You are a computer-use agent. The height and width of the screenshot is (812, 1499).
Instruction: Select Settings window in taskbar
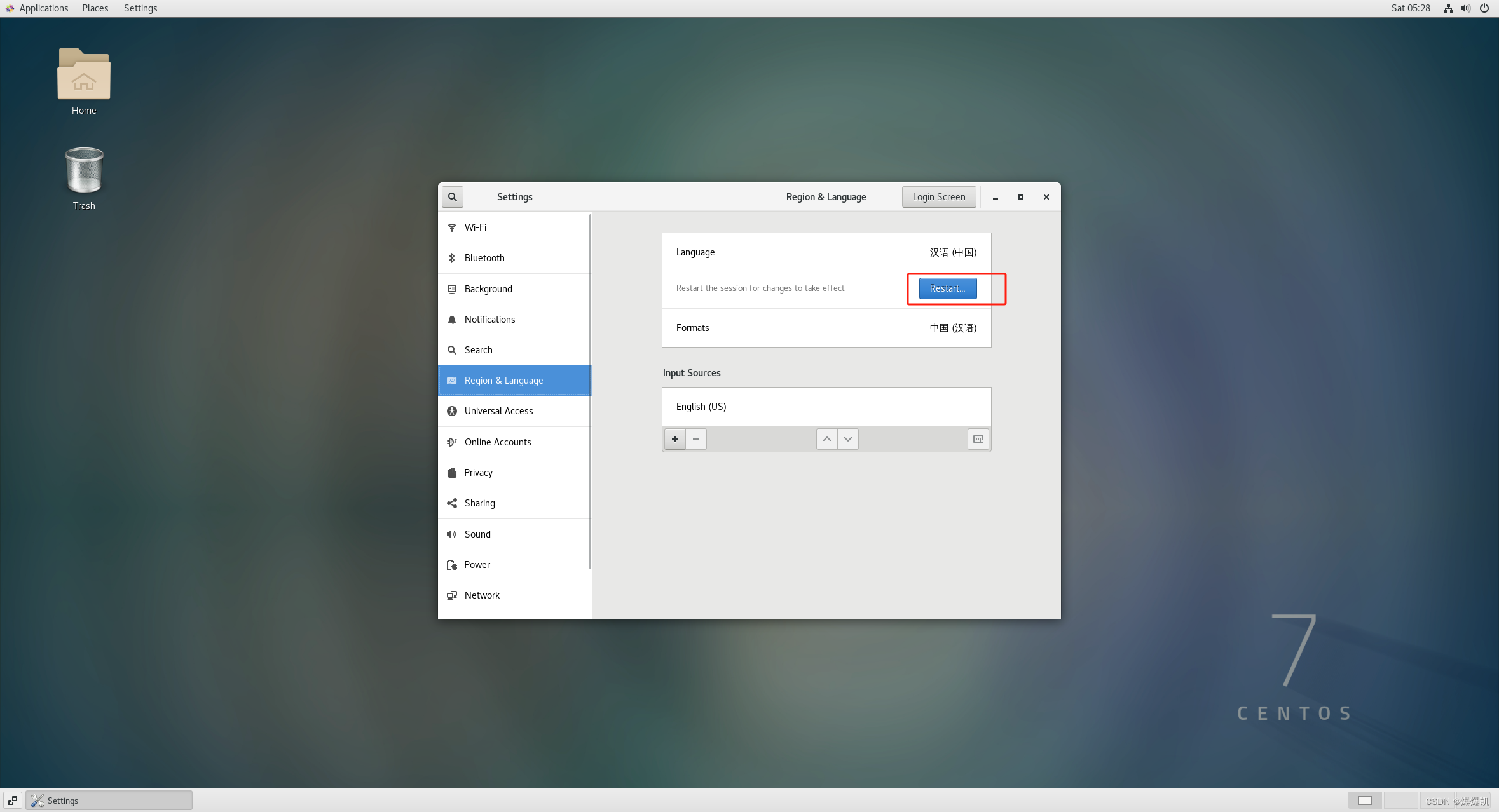pos(109,801)
